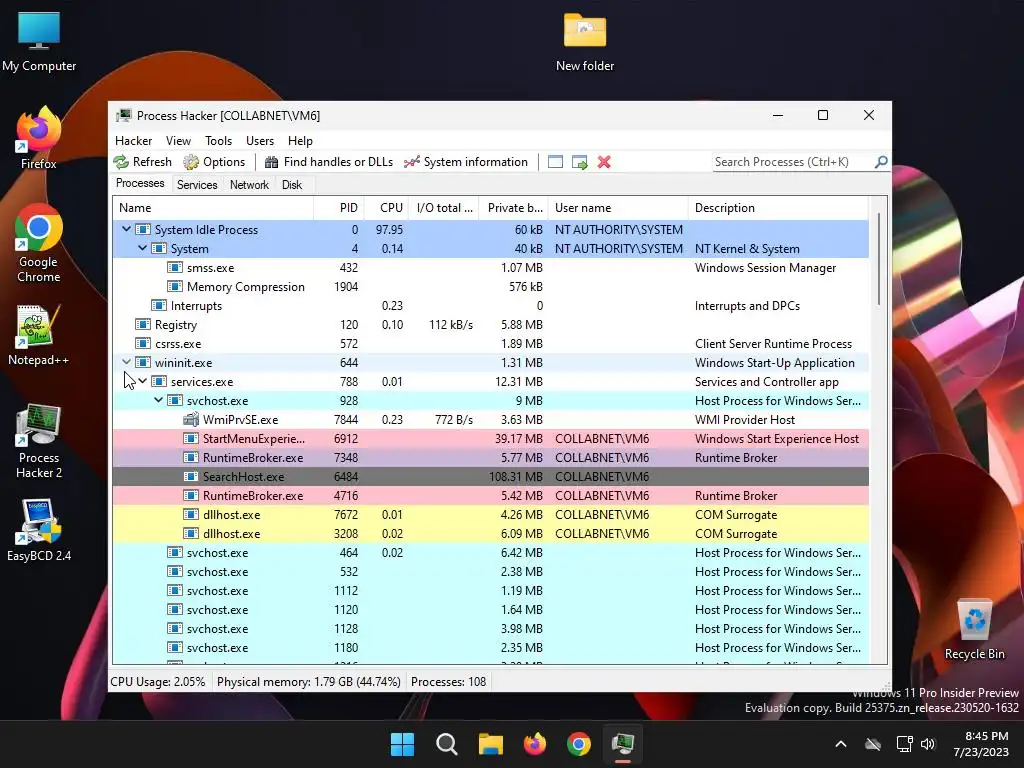Open Process Hacker 2 desktop shortcut
1024x768 pixels.
click(39, 441)
